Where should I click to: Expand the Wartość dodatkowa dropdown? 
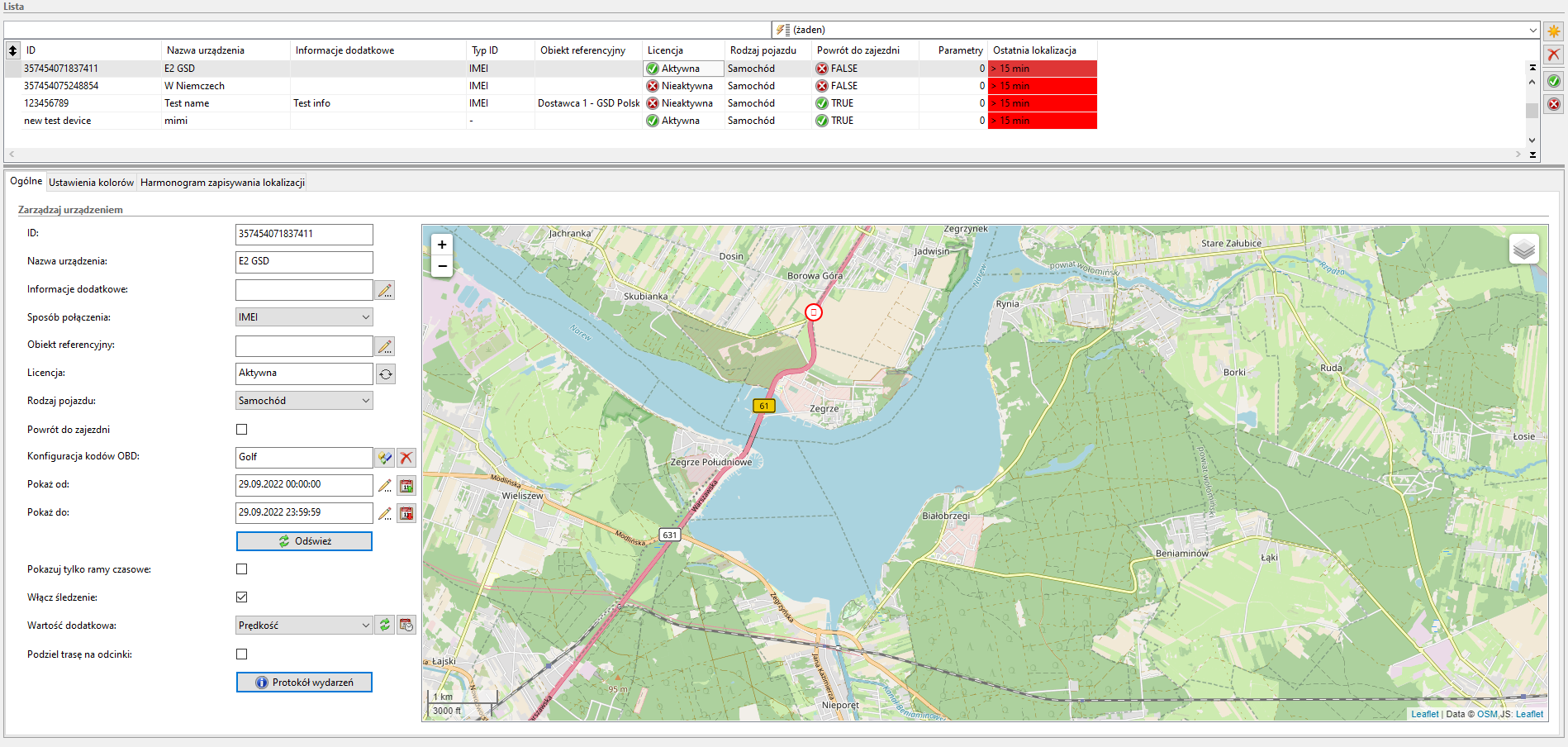tap(303, 626)
